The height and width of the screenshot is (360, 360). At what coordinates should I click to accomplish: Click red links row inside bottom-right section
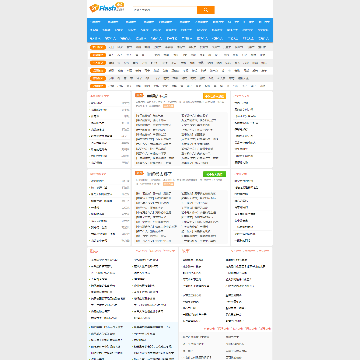coord(237,329)
